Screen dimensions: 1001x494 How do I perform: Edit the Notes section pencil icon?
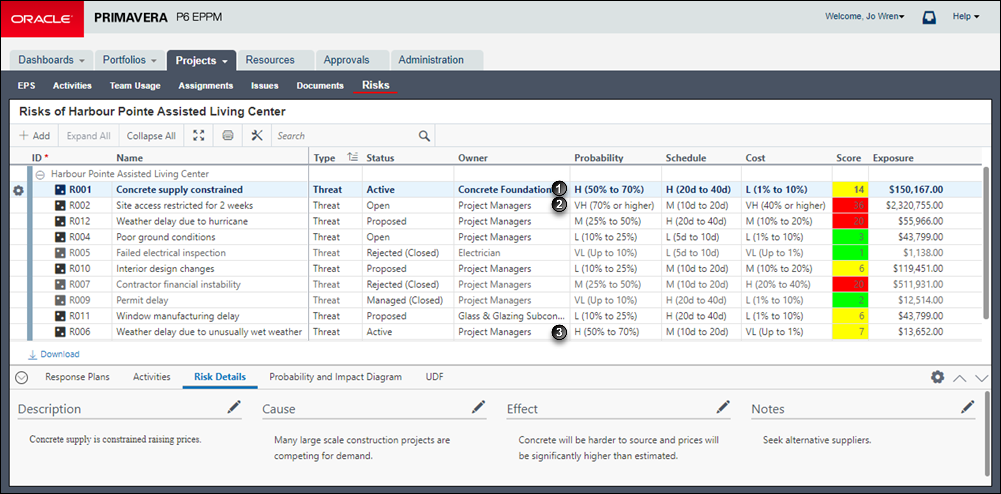coord(968,407)
